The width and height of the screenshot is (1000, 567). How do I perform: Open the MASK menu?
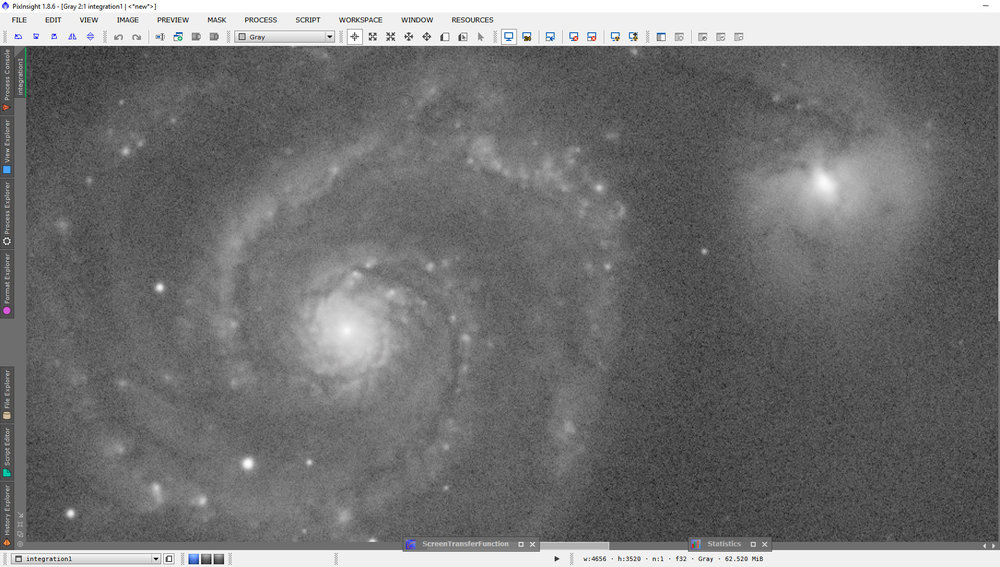click(x=217, y=20)
